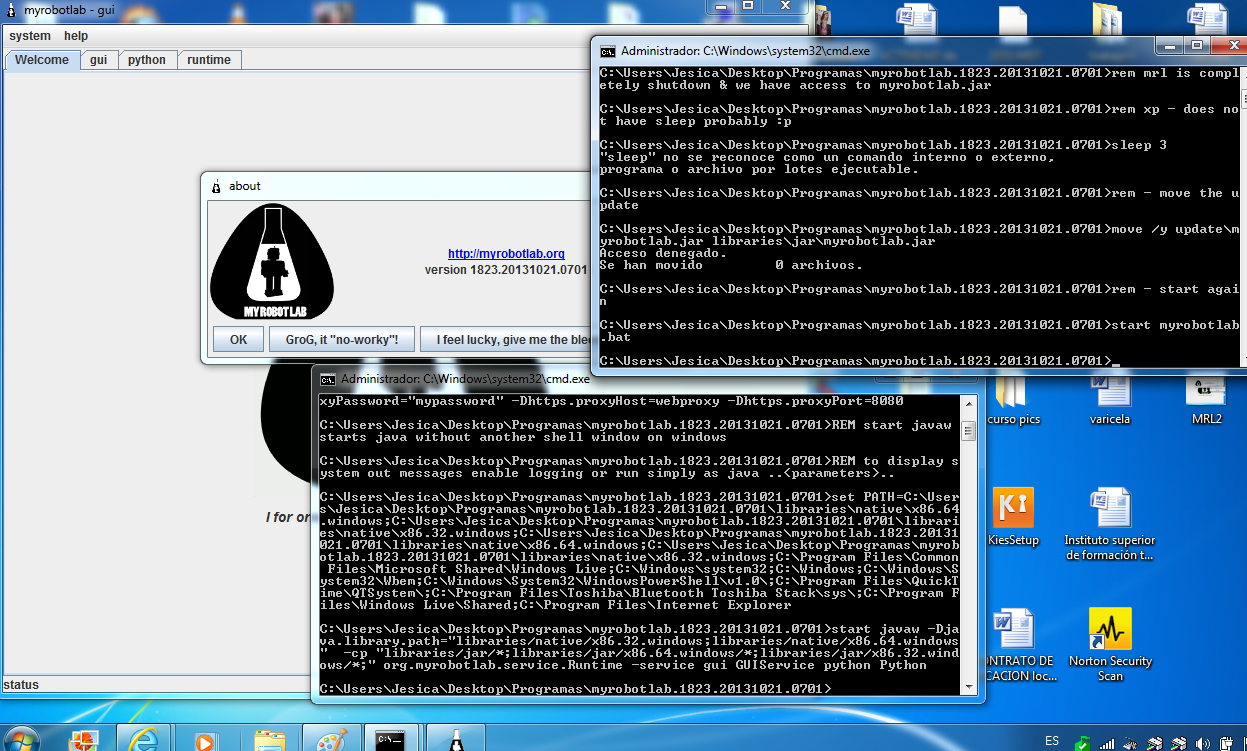1247x751 pixels.
Task: Close the upper cmd.exe window
Action: (x=1230, y=45)
